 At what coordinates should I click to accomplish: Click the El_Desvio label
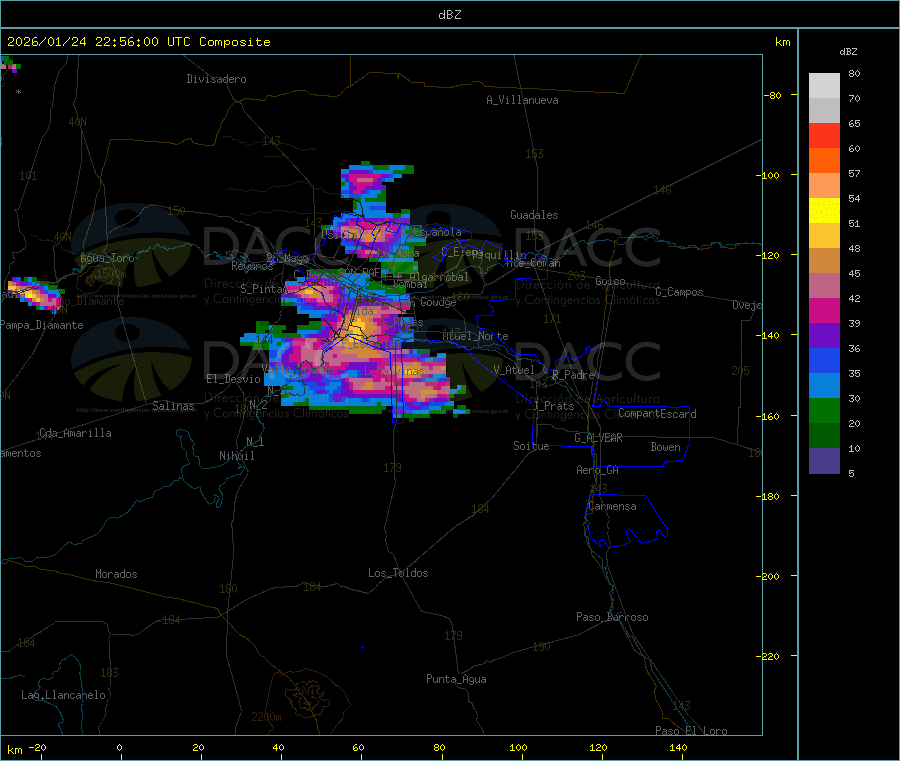click(x=234, y=379)
